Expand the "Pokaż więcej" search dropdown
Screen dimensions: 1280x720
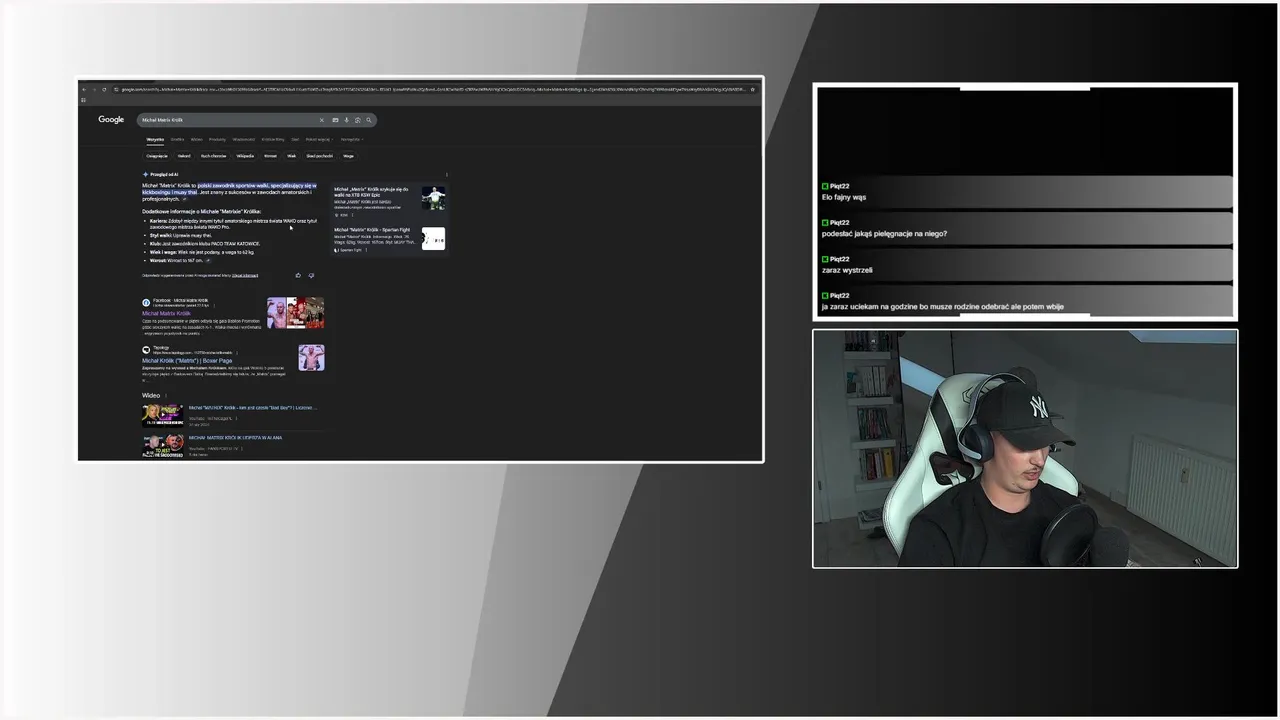(x=319, y=140)
